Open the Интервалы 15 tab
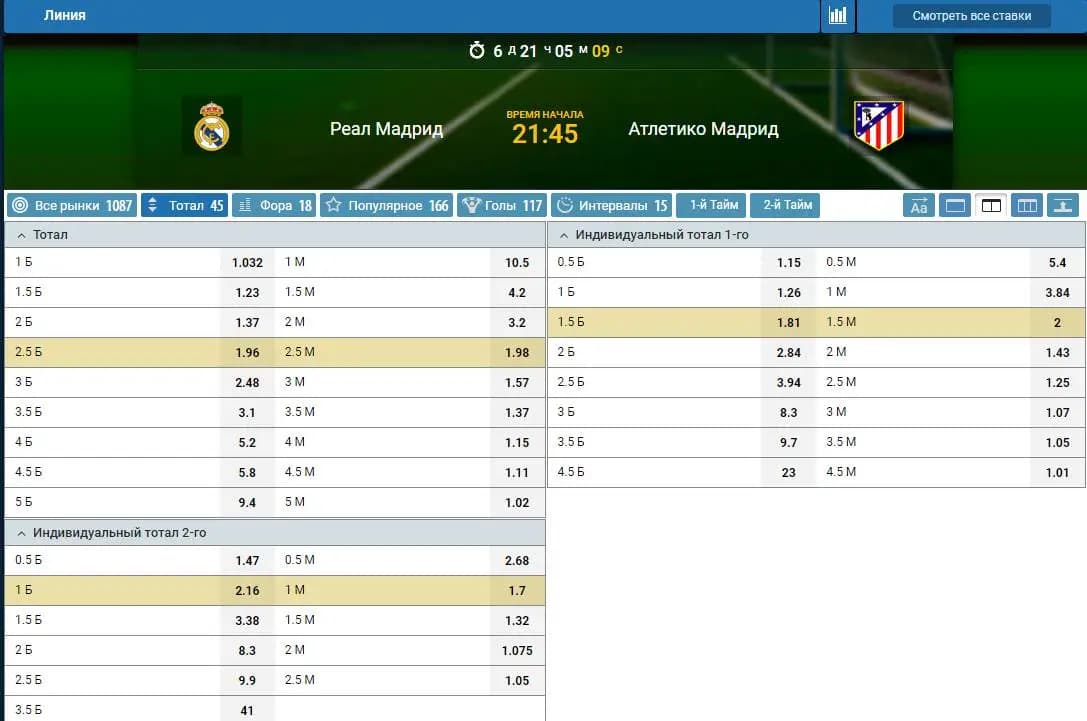Viewport: 1087px width, 721px height. click(x=611, y=205)
